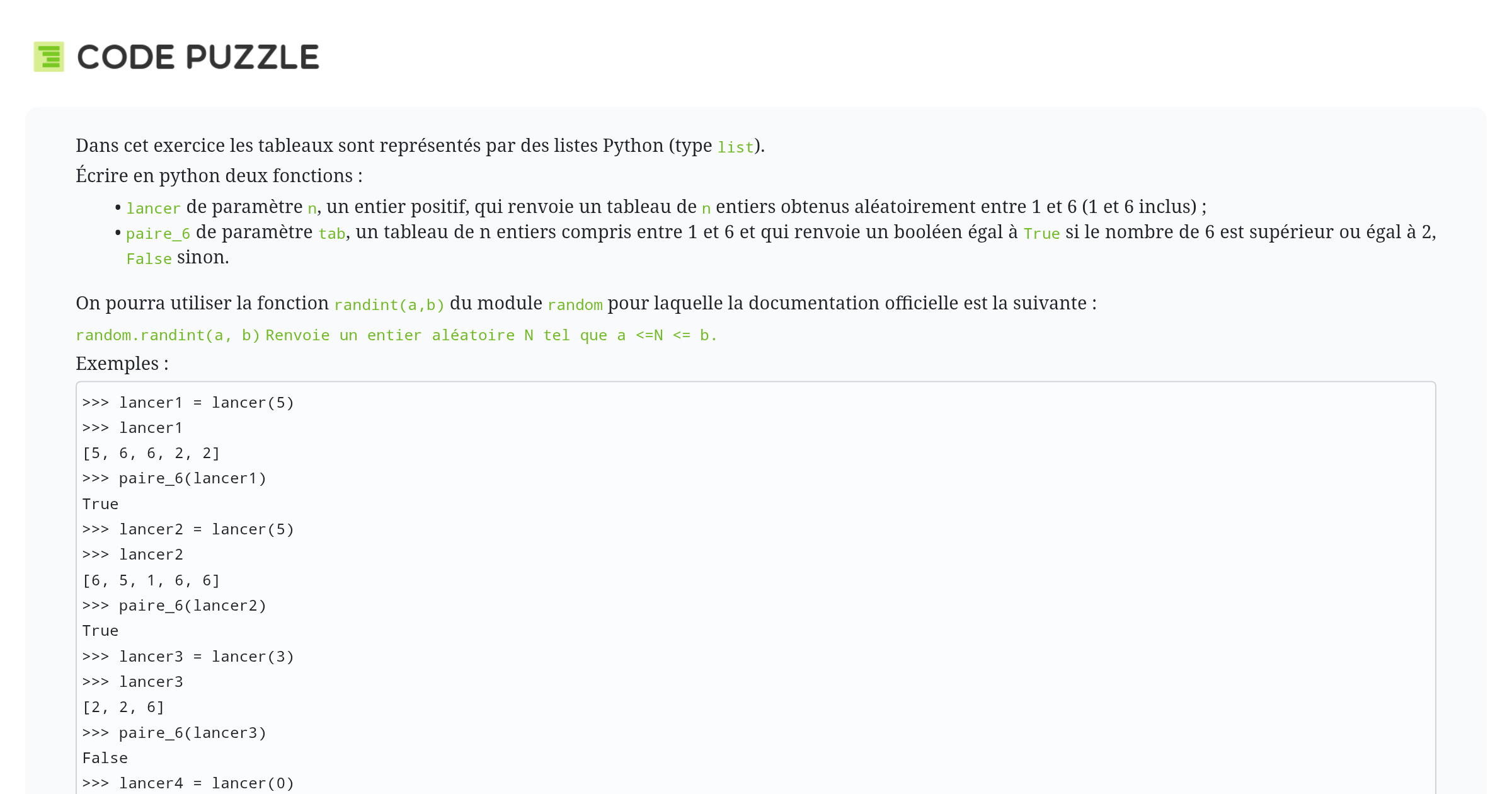Click the output list [5, 6, 6, 2, 2]
The height and width of the screenshot is (794, 1512).
pyautogui.click(x=151, y=453)
